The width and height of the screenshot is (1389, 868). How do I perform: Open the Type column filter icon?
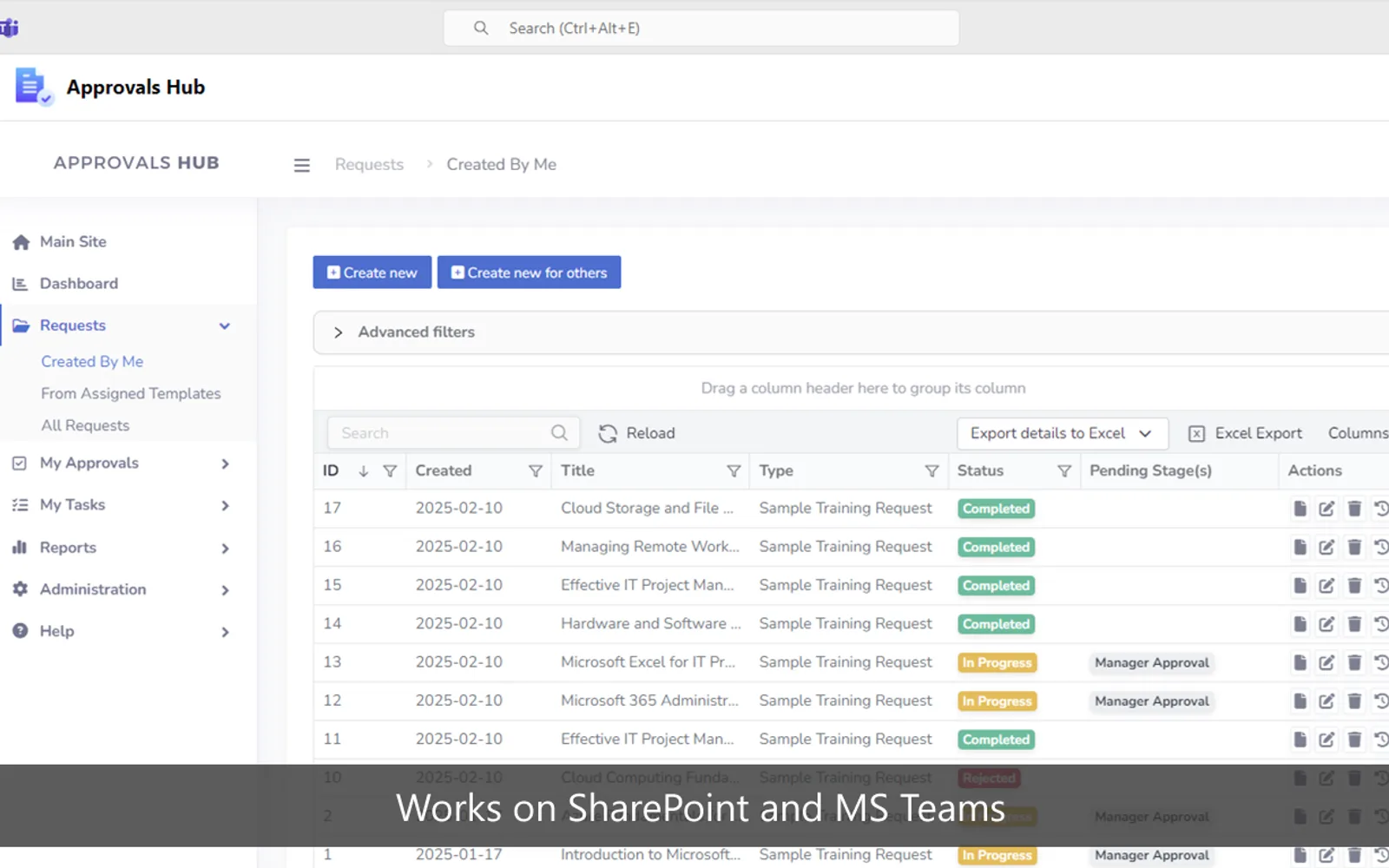pos(931,471)
